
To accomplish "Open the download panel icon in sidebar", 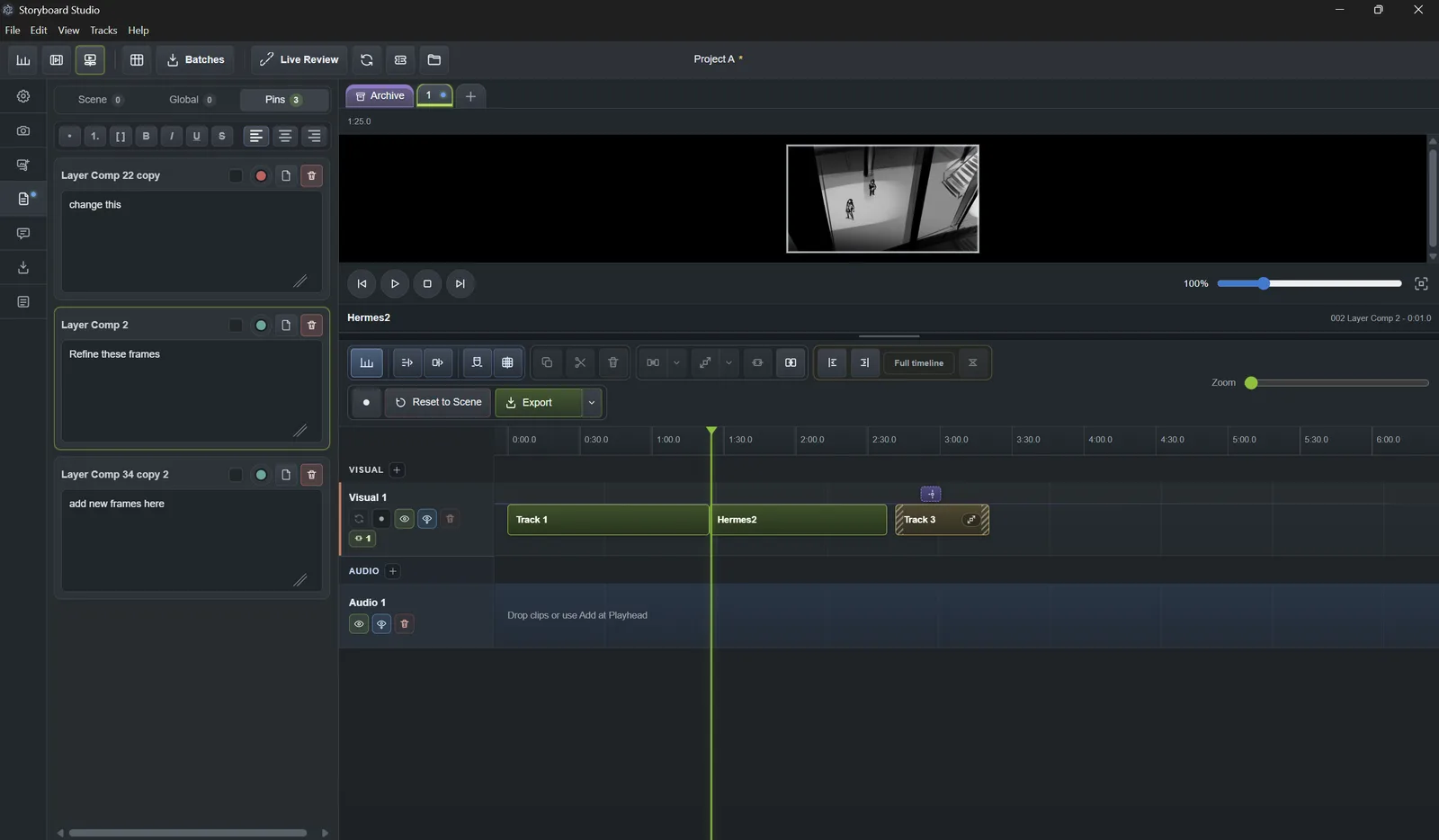I will pos(23,267).
